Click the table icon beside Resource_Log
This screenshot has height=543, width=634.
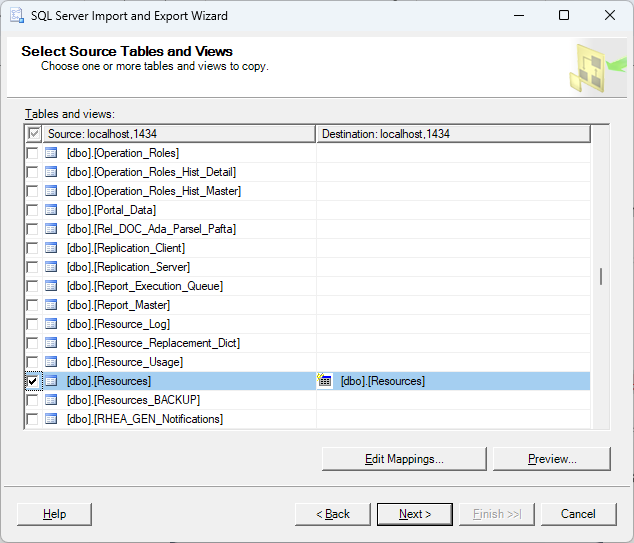point(51,324)
